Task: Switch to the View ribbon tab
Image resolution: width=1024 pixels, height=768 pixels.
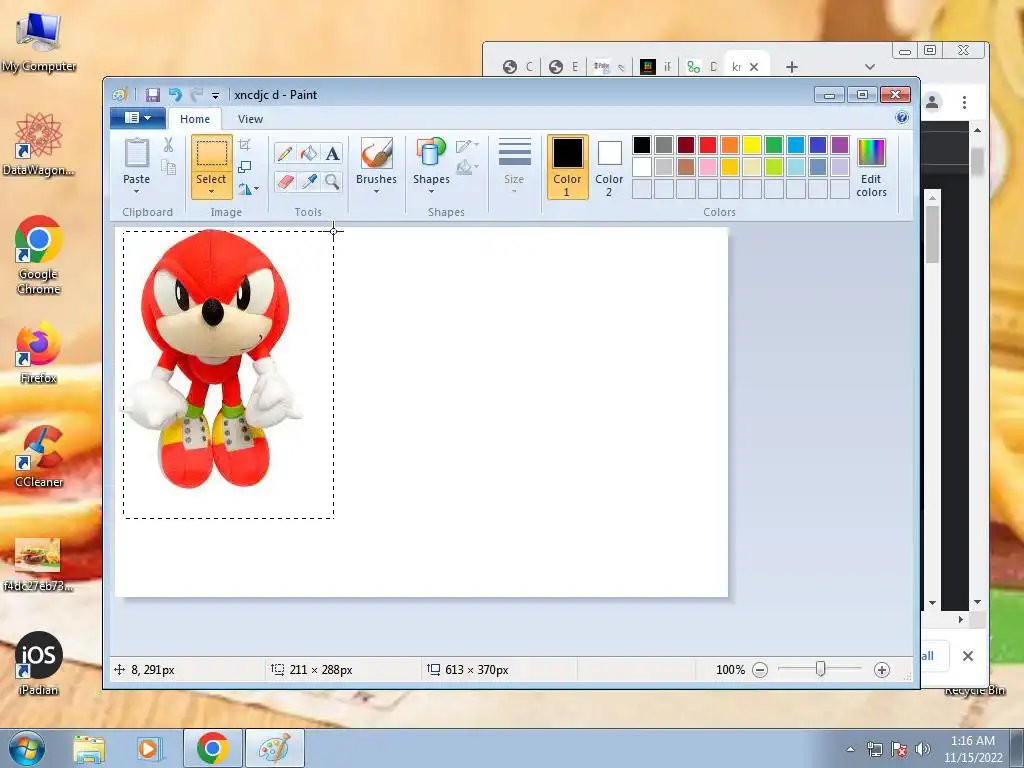Action: click(250, 119)
